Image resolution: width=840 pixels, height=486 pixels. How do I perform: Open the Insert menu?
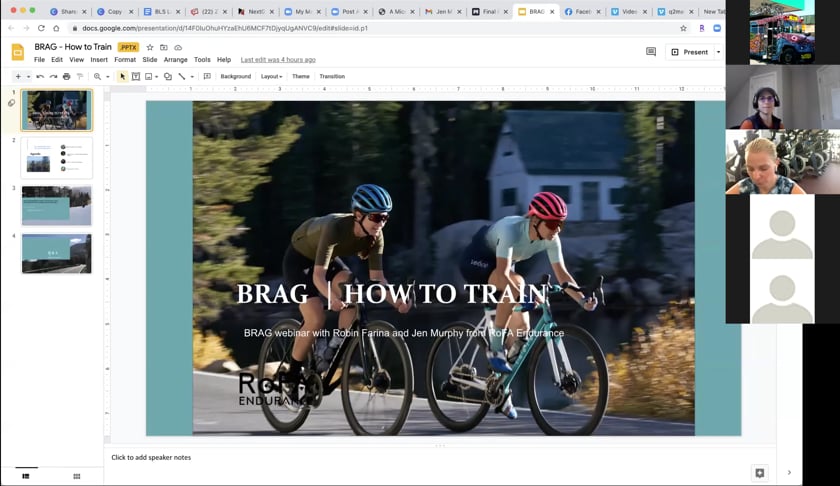[99, 60]
